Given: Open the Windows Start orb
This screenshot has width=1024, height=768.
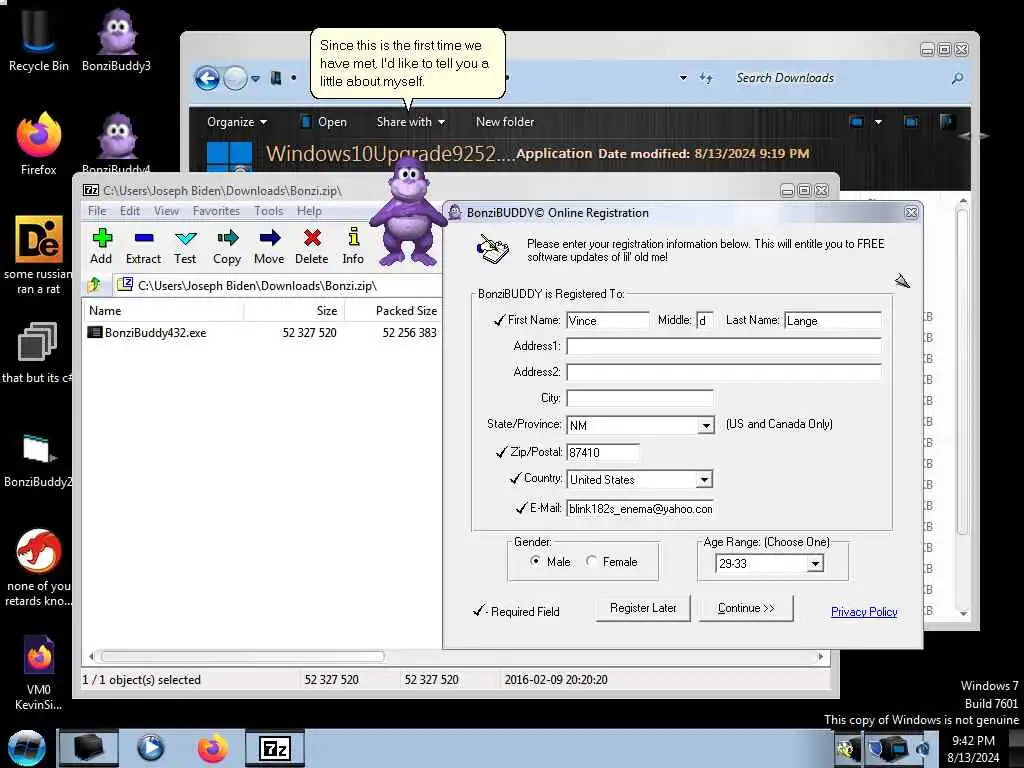Looking at the screenshot, I should point(26,748).
